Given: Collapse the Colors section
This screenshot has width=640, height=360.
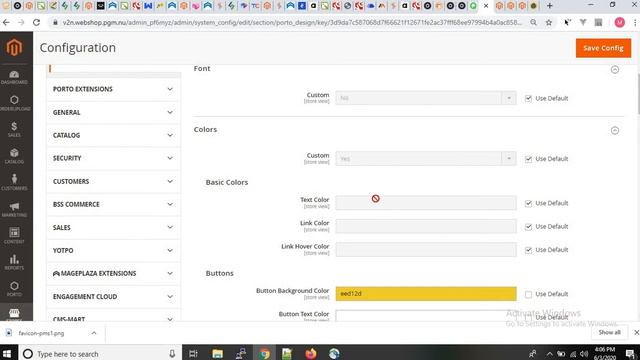Looking at the screenshot, I should pos(615,130).
